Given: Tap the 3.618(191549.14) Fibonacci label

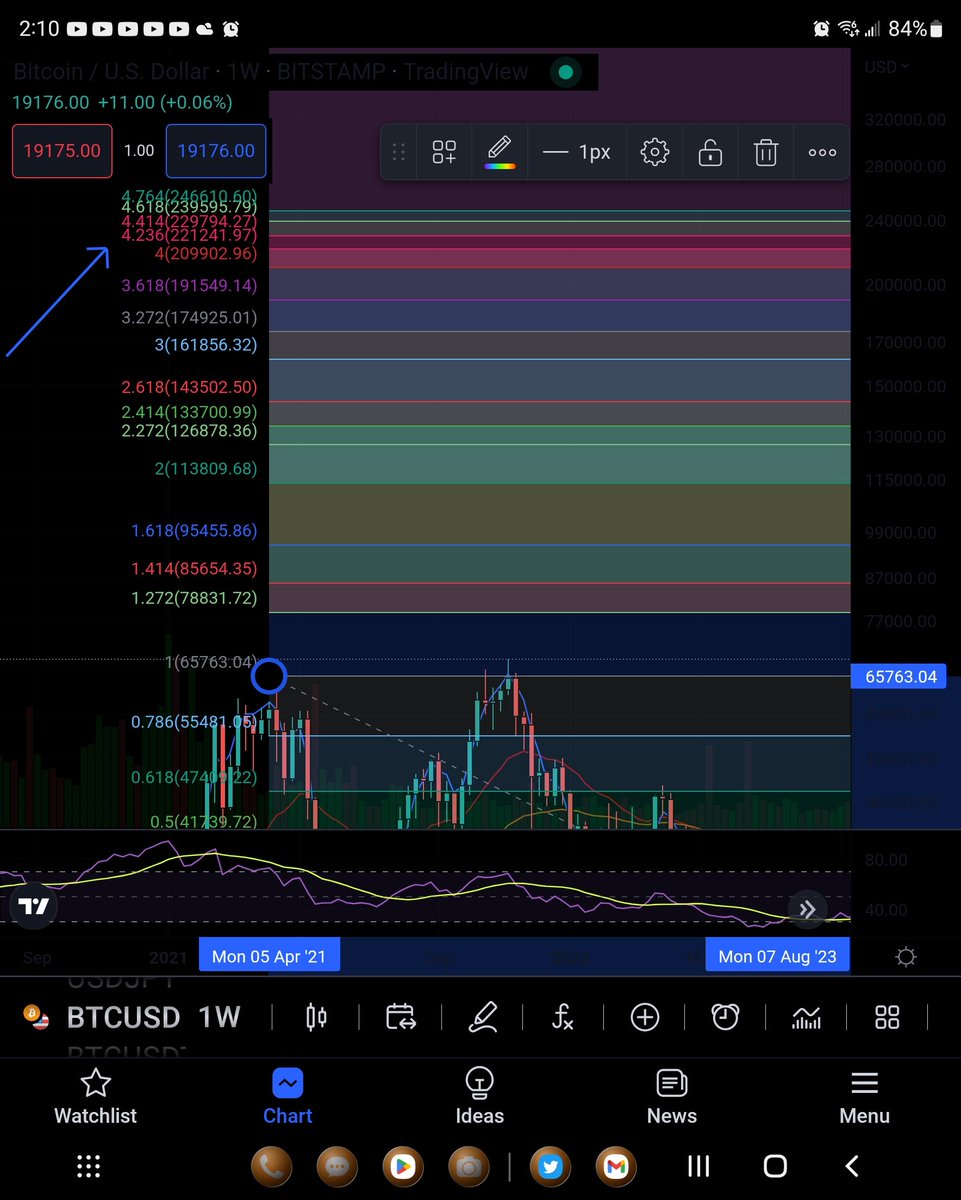Looking at the screenshot, I should (189, 286).
